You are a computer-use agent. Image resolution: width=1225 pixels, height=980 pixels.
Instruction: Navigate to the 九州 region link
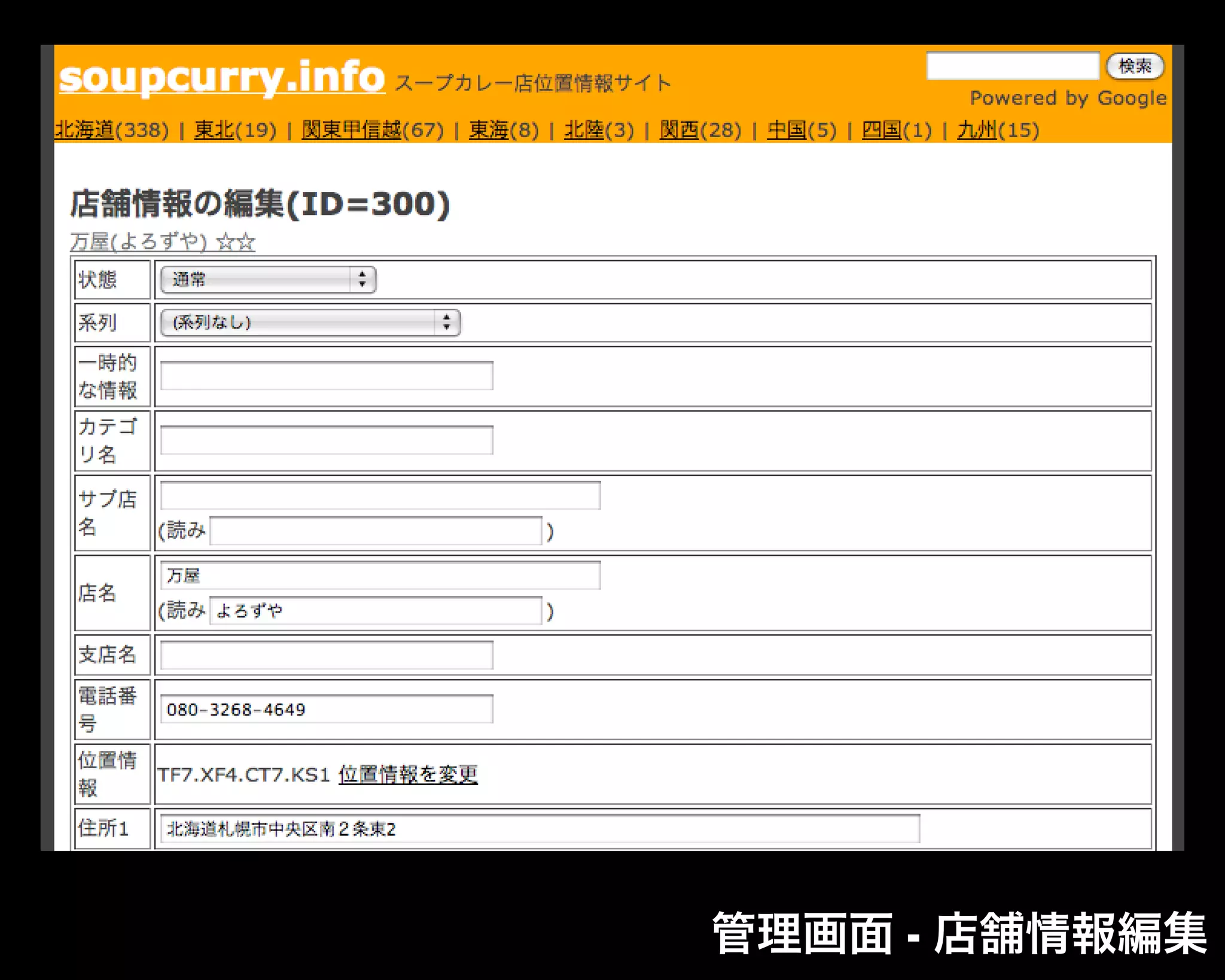[x=976, y=129]
